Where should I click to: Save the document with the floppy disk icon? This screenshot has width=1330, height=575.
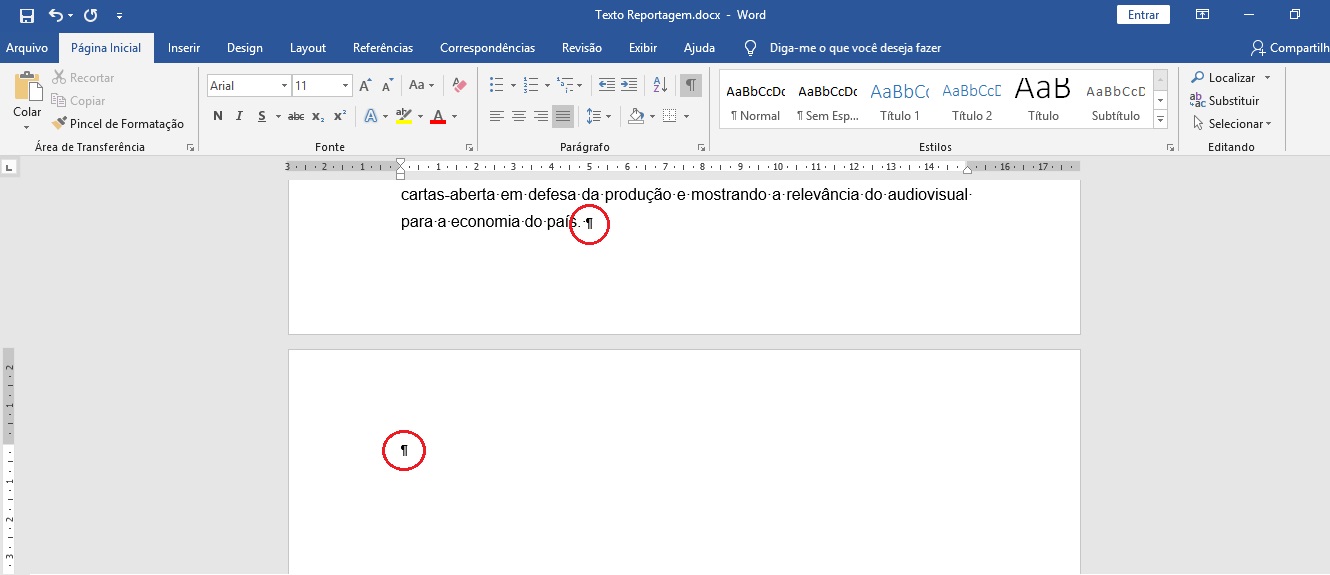[26, 15]
